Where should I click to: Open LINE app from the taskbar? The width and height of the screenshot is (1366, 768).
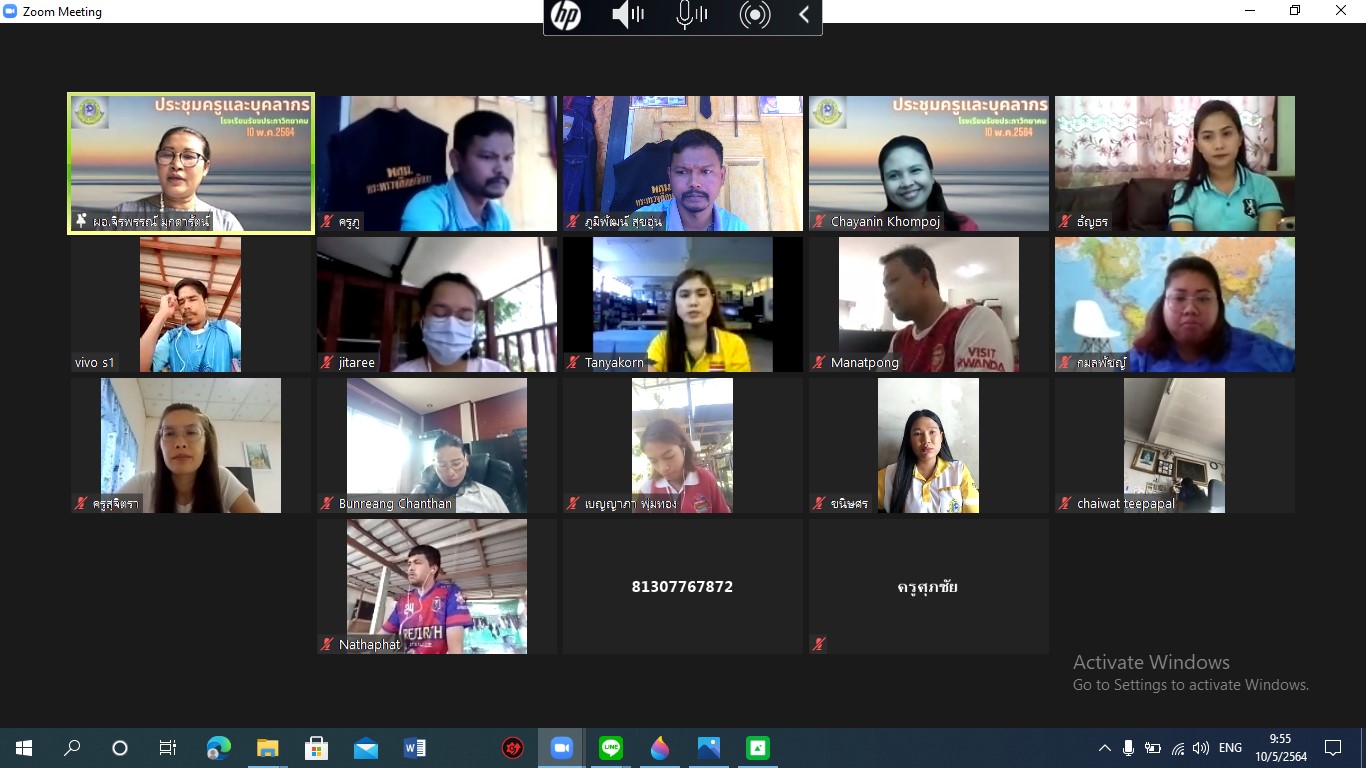[x=610, y=748]
